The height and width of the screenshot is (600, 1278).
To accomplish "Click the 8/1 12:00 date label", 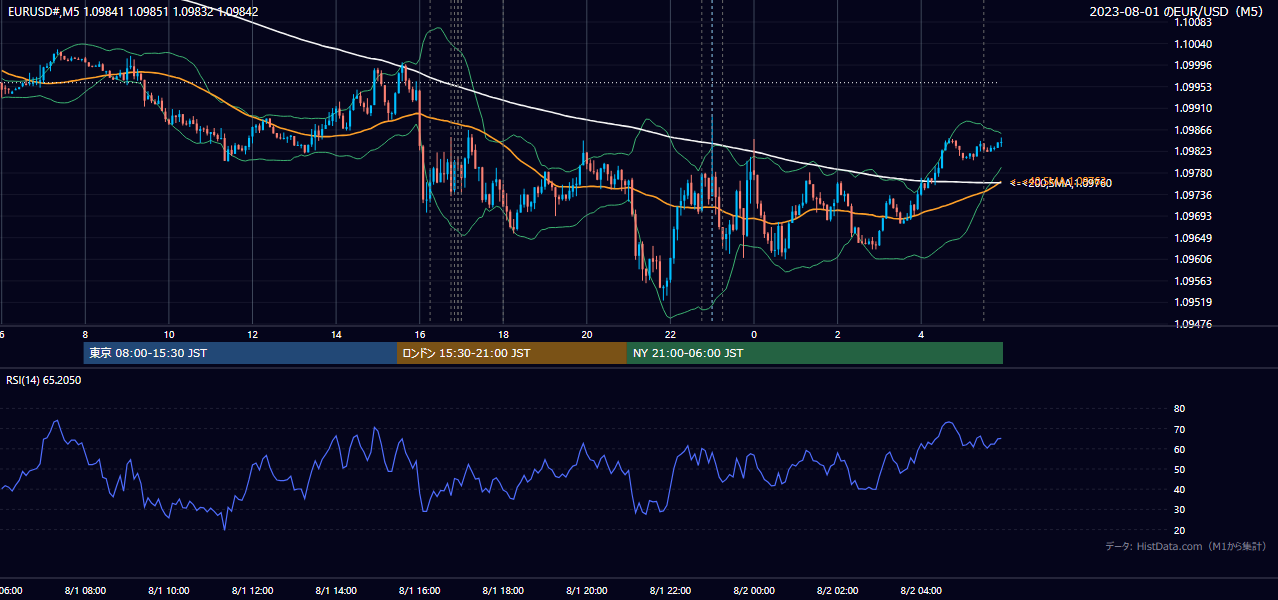I will [252, 591].
